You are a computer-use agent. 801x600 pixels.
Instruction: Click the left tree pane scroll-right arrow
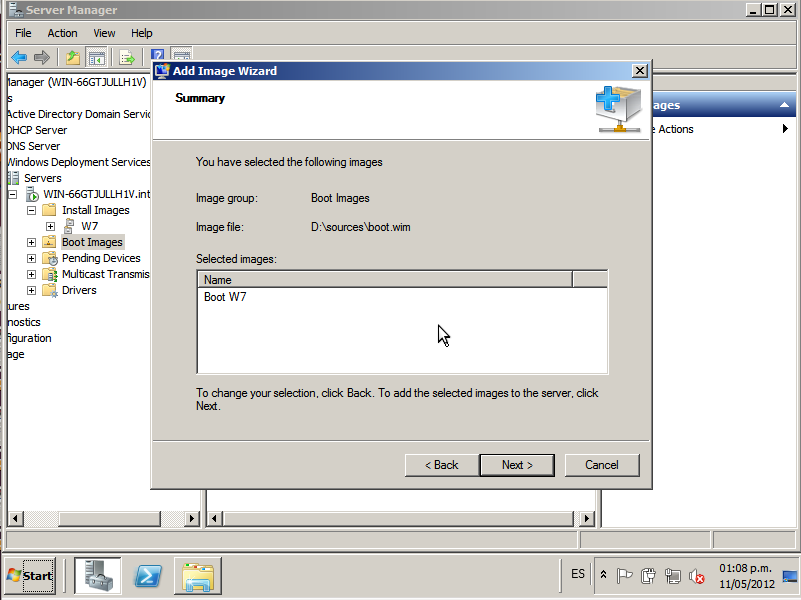click(191, 519)
